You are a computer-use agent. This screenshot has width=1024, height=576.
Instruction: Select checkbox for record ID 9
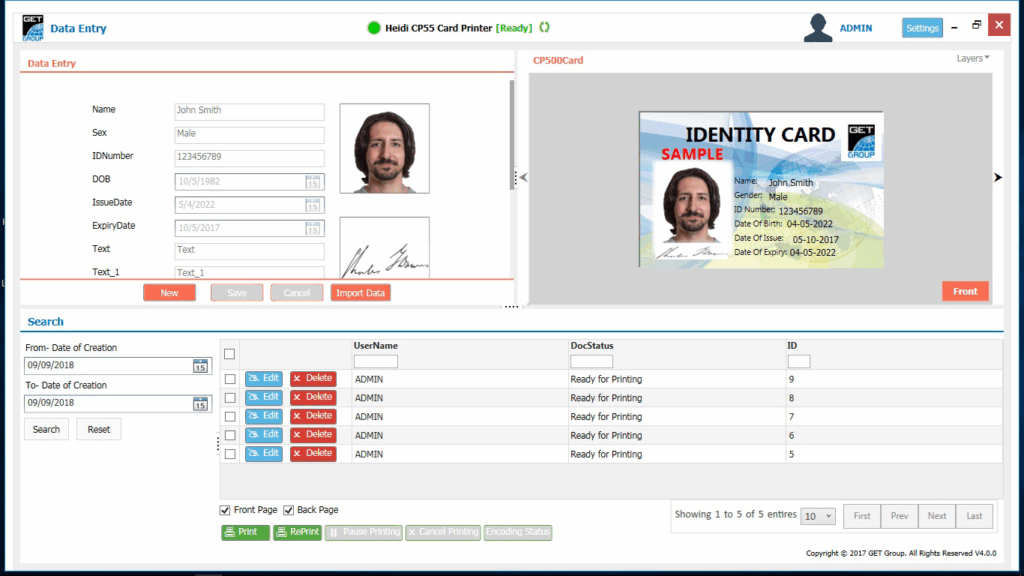pyautogui.click(x=230, y=379)
